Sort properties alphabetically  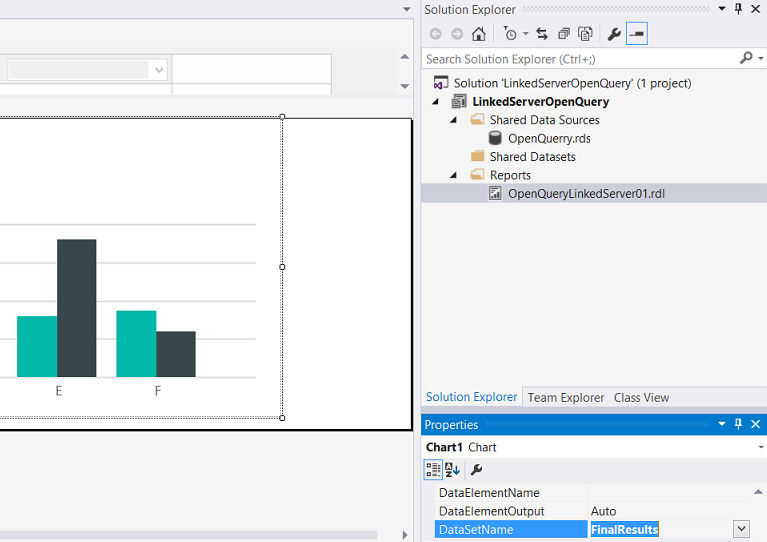[452, 469]
